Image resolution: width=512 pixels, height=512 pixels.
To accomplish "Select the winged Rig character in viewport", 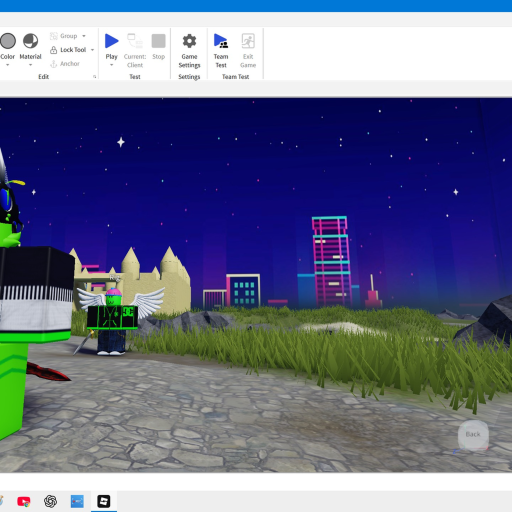I will click(x=113, y=320).
